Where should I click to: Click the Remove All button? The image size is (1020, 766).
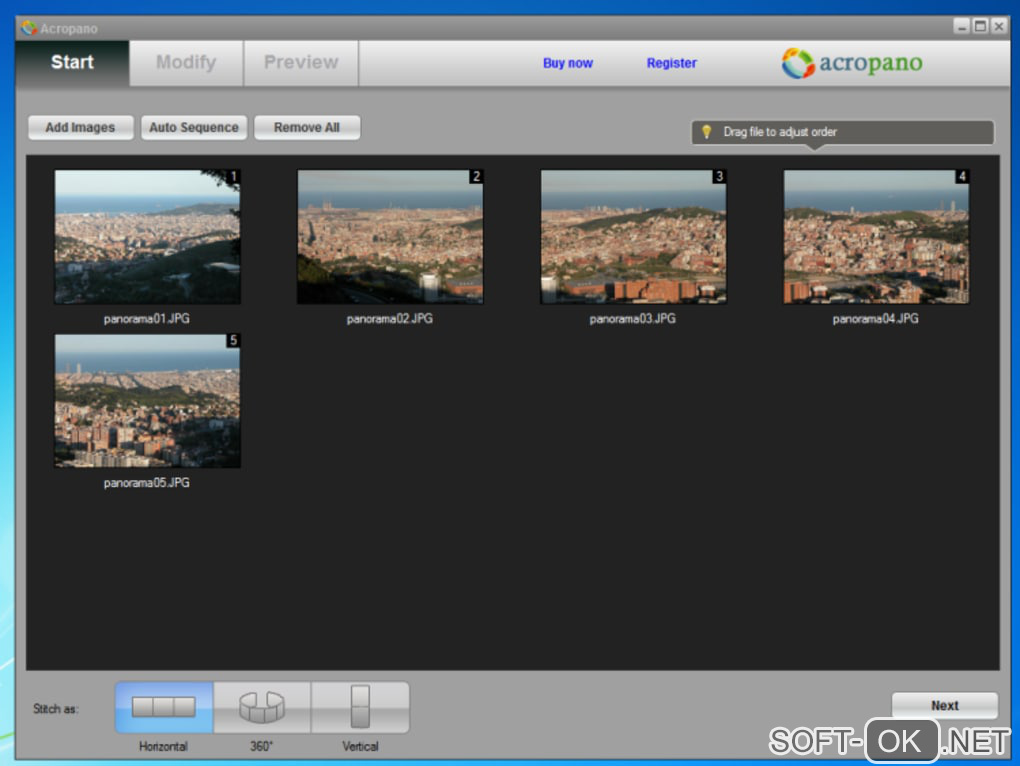click(x=307, y=127)
